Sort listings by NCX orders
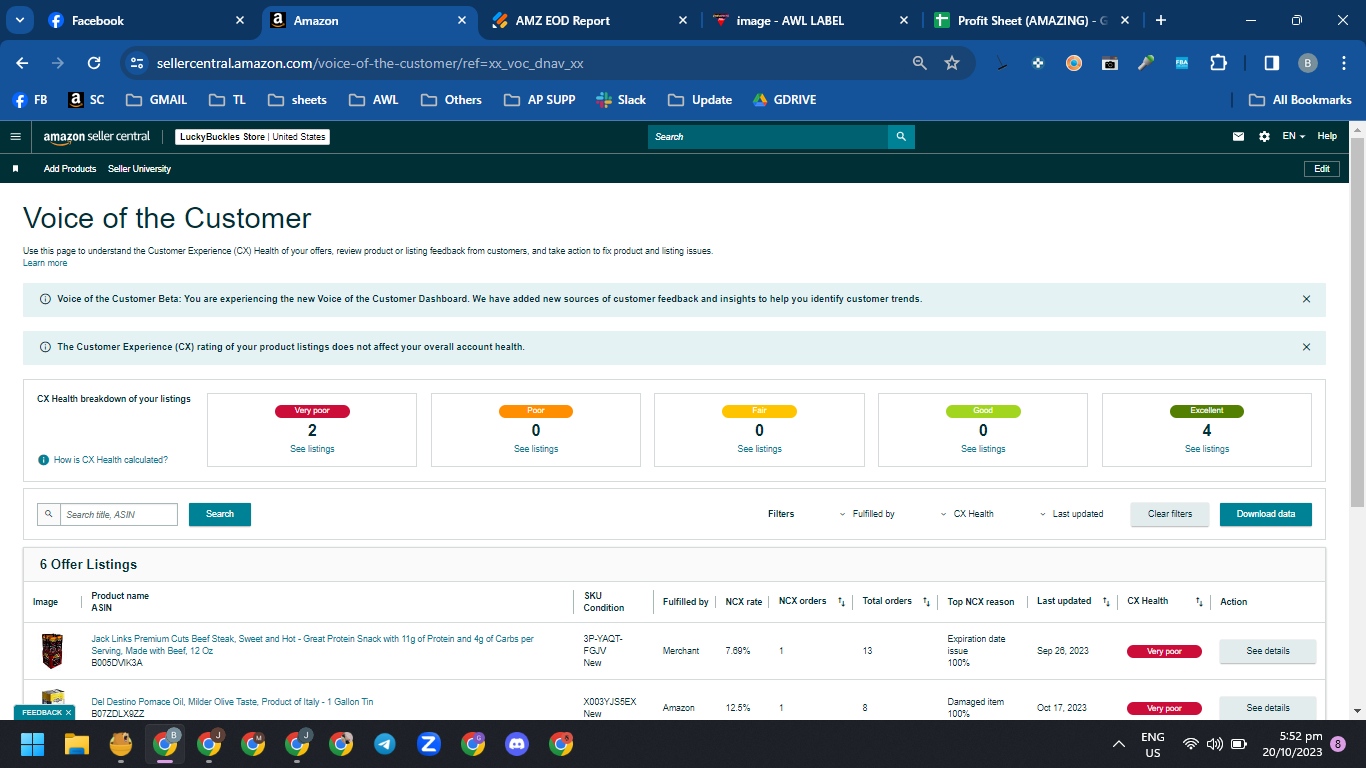This screenshot has width=1366, height=768. 841,602
